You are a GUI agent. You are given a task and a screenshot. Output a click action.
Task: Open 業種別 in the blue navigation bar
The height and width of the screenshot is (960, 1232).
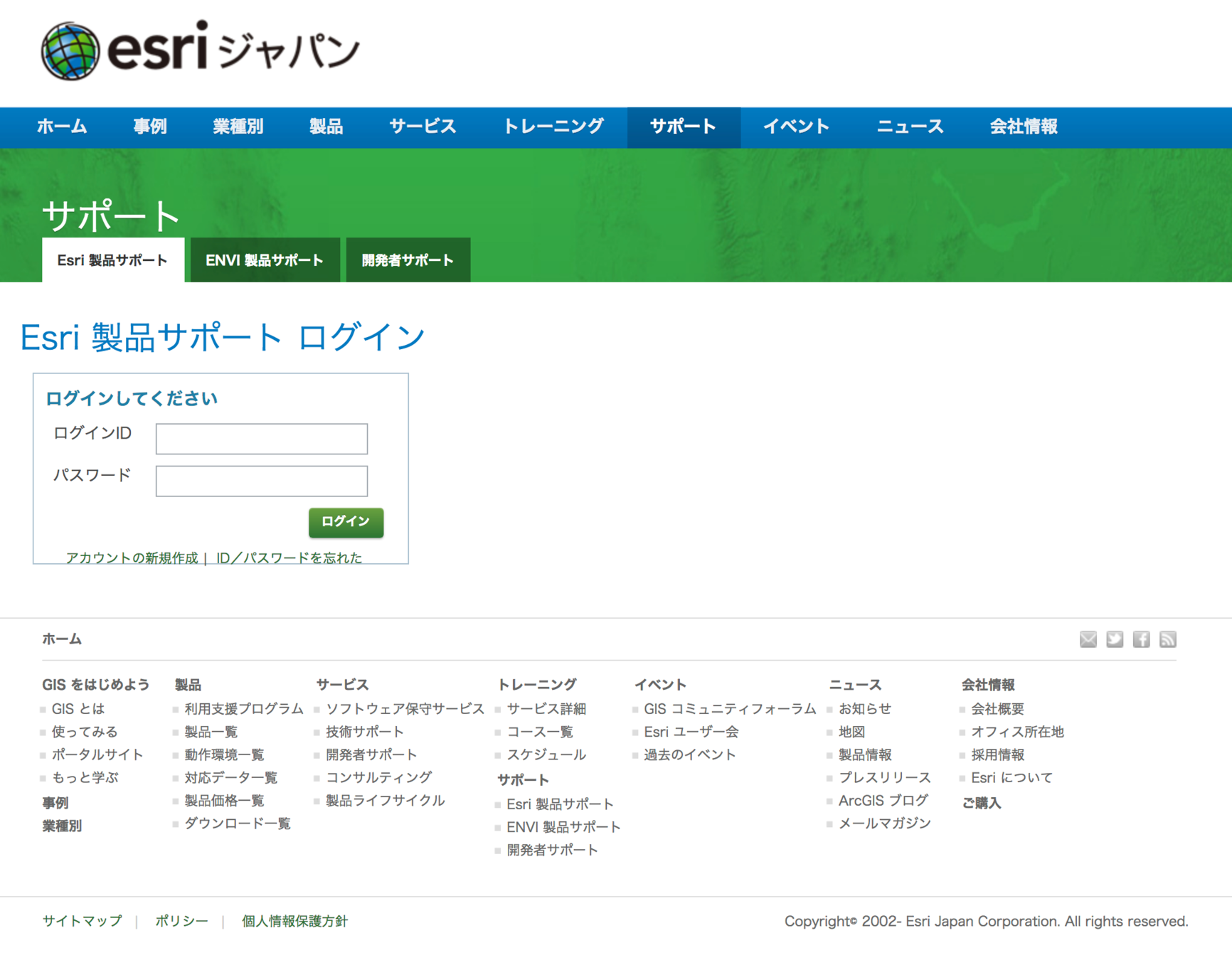238,127
